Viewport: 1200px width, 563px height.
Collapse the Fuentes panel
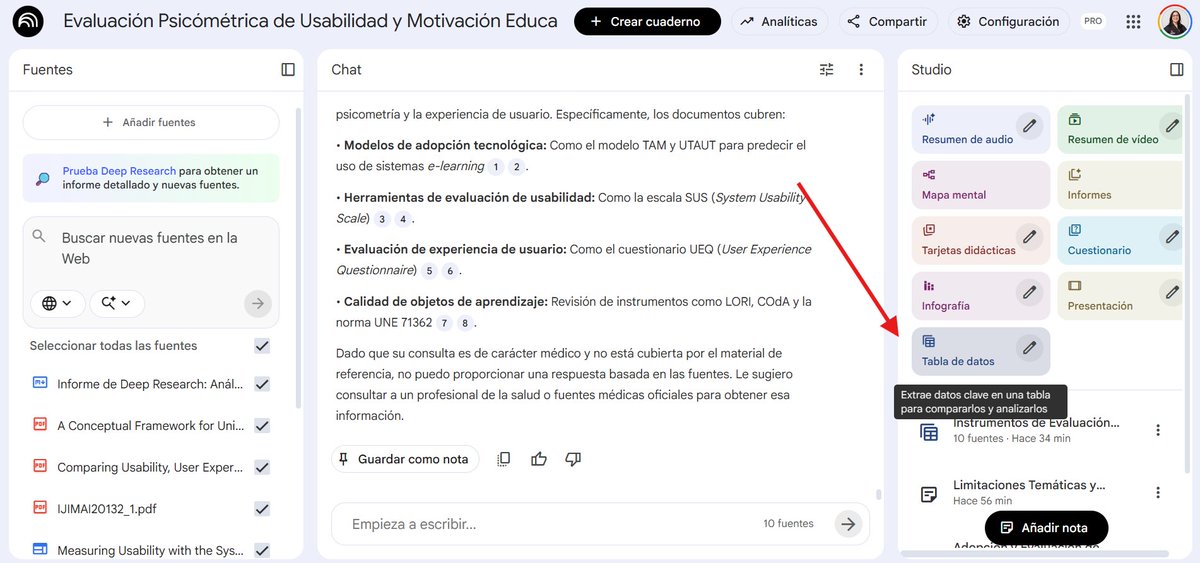pyautogui.click(x=288, y=69)
